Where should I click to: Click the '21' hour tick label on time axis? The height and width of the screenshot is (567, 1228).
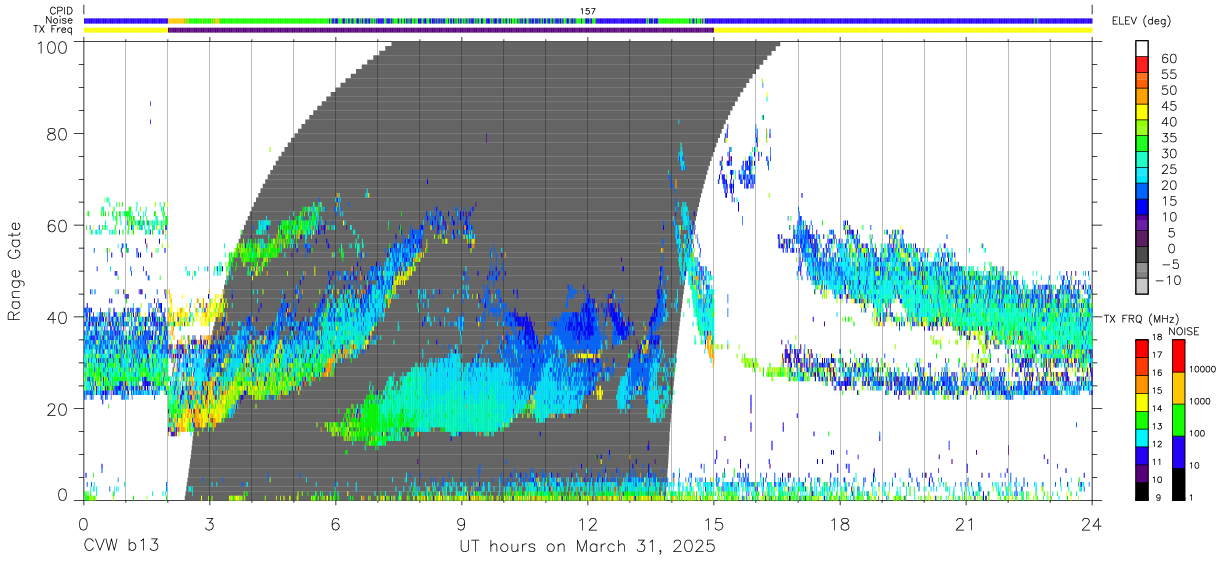coord(965,523)
